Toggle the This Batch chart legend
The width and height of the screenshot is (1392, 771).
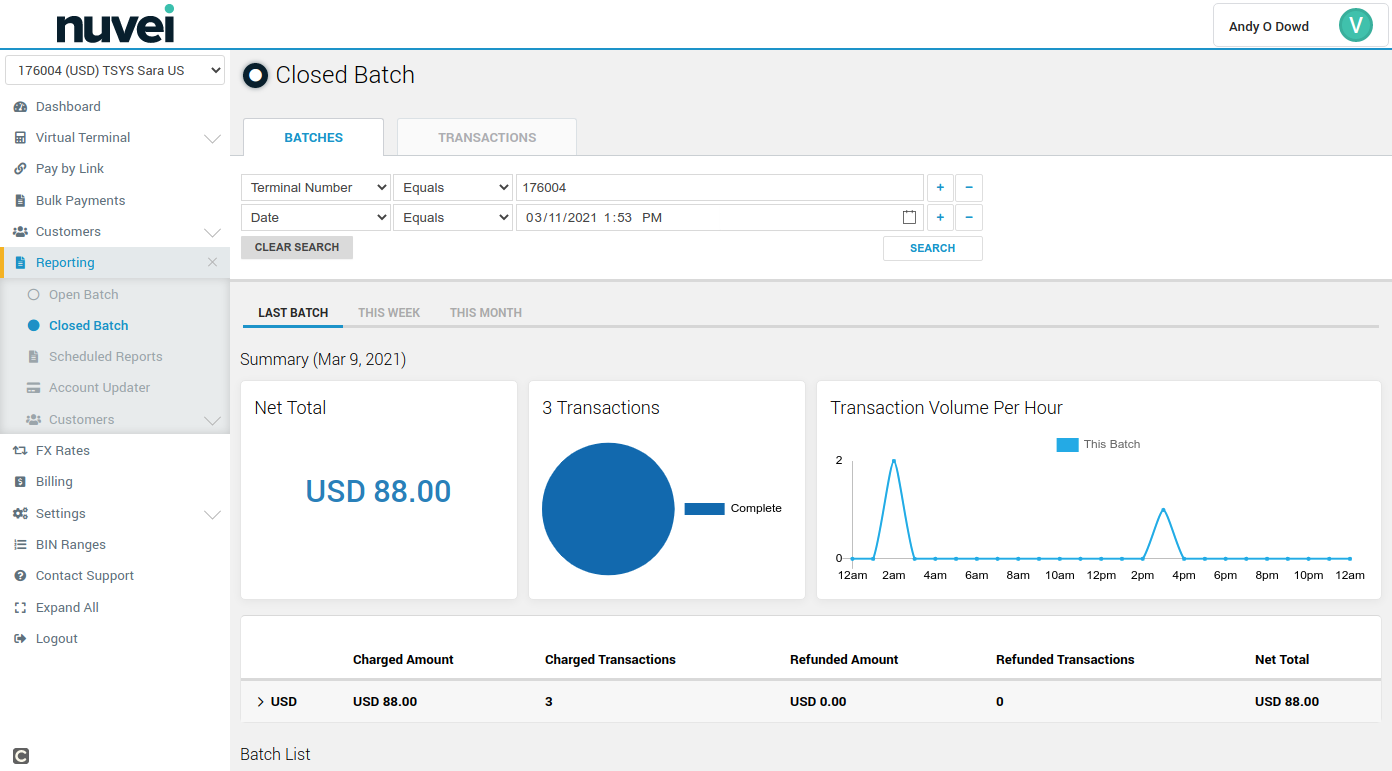click(1098, 445)
